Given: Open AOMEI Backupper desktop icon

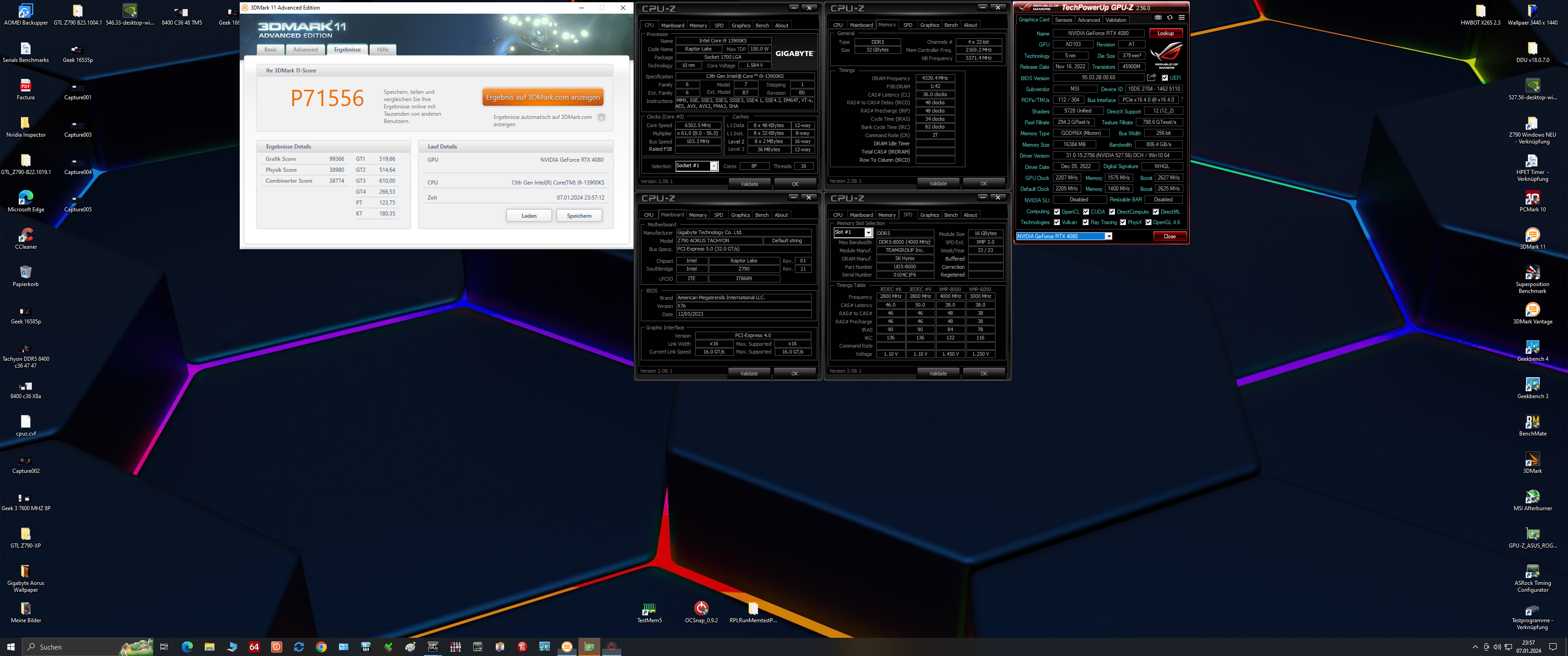Looking at the screenshot, I should click(x=26, y=15).
